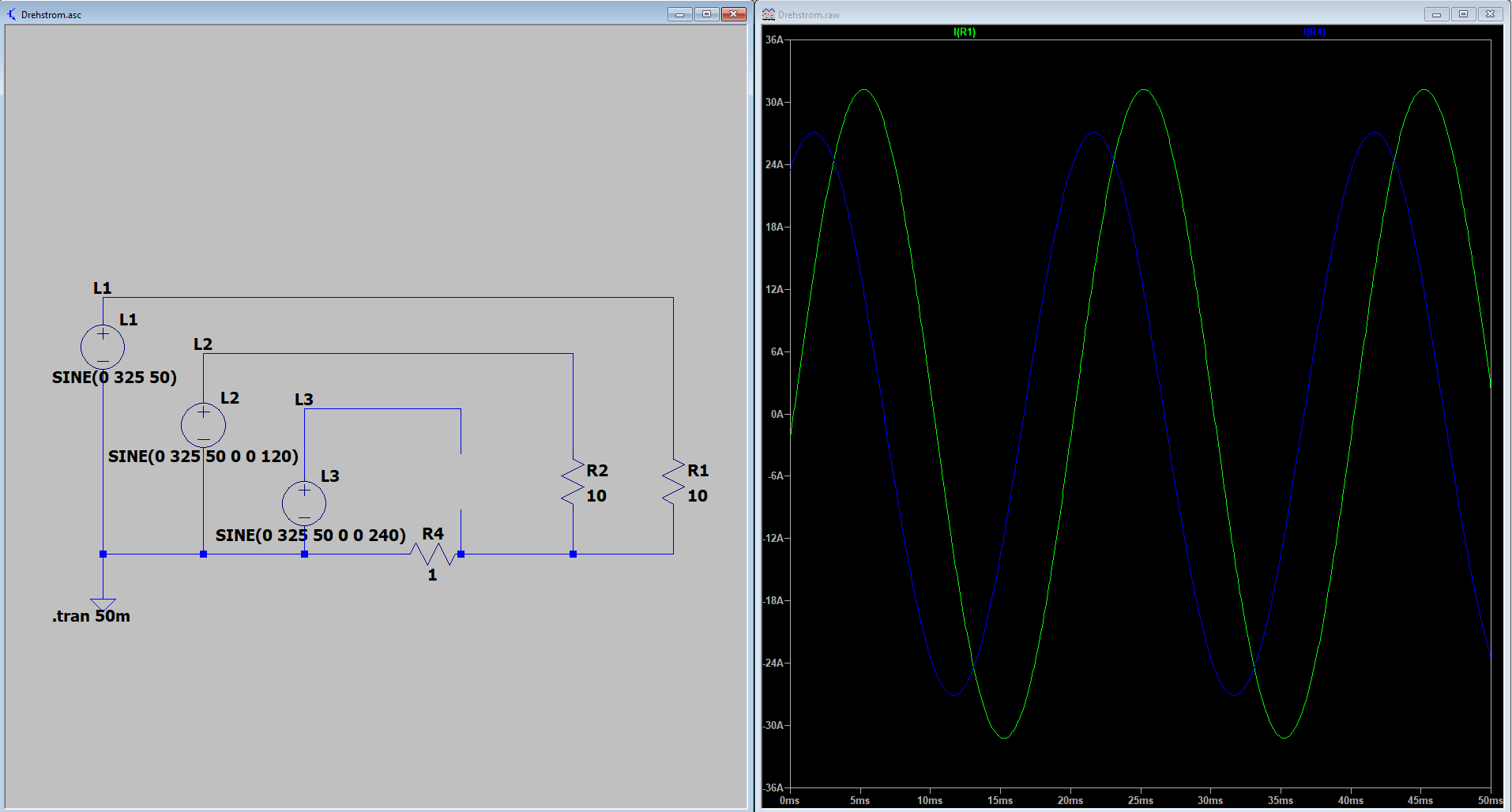This screenshot has width=1512, height=812.
Task: Click the junction node below resistor R2
Action: (x=573, y=554)
